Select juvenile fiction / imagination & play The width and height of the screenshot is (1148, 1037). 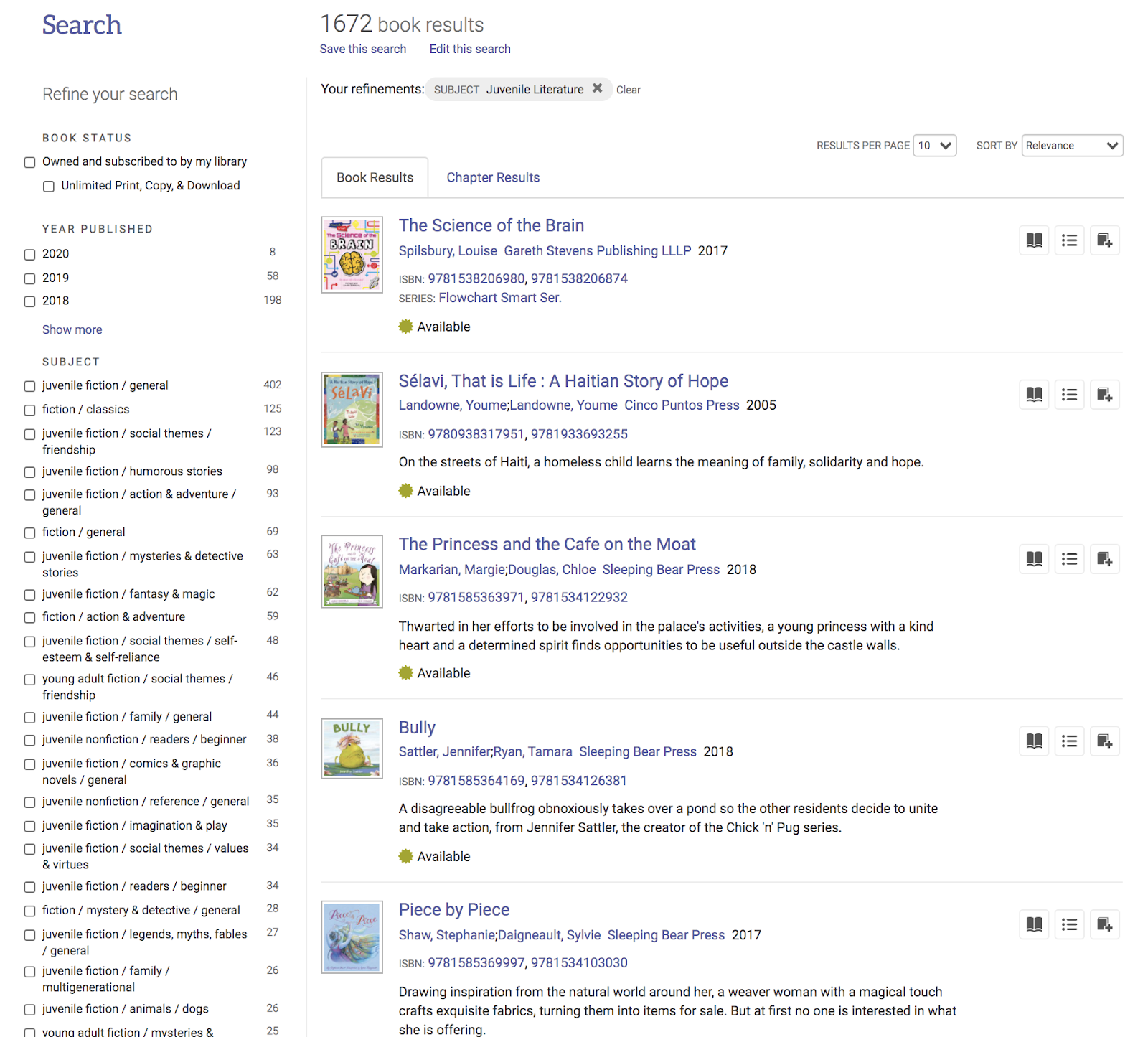click(30, 827)
